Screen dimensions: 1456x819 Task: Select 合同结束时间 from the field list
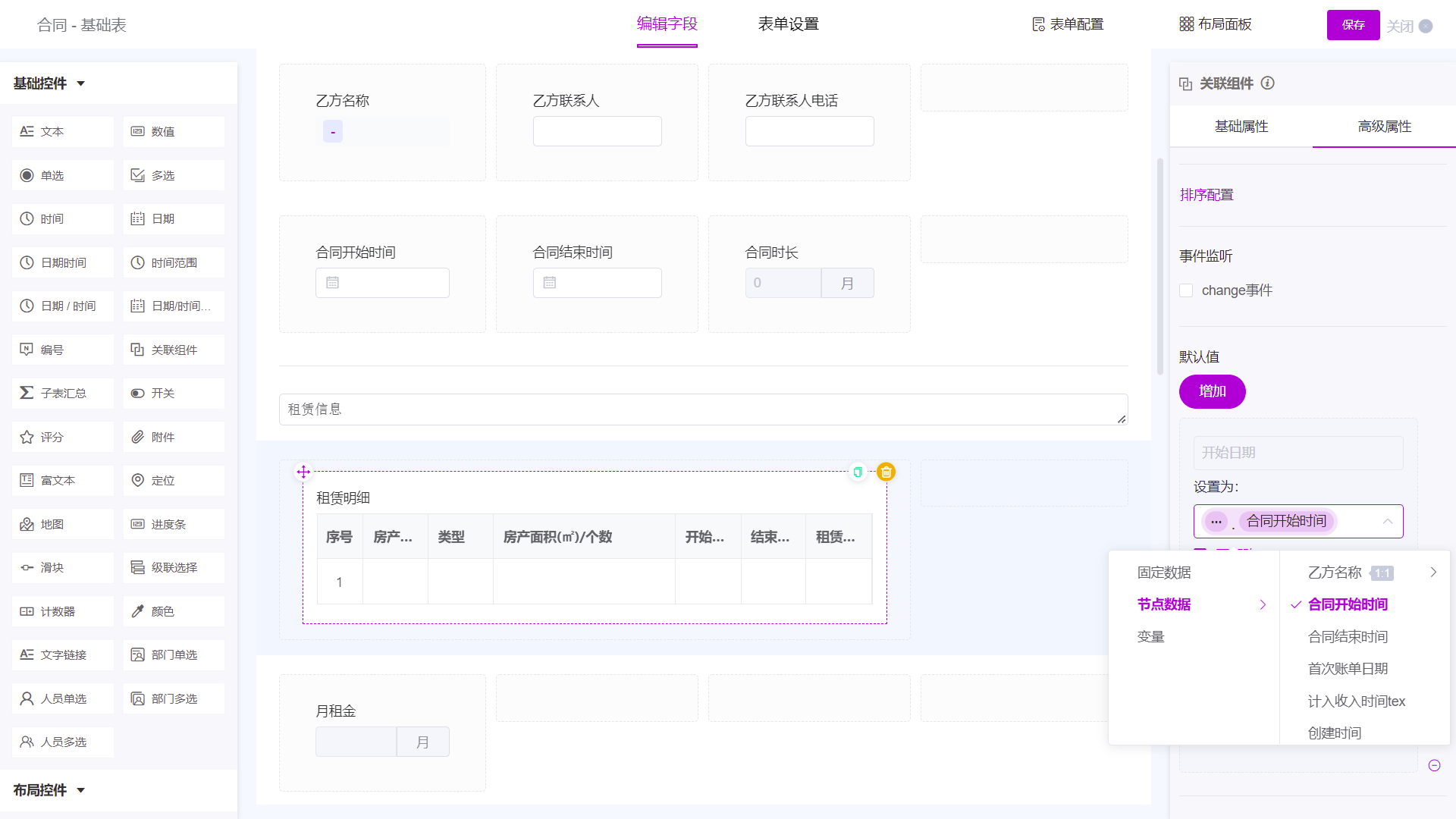click(x=1348, y=637)
